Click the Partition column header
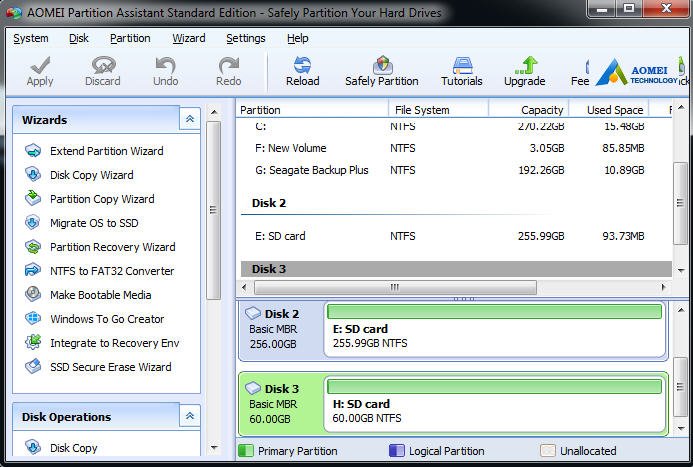 click(312, 110)
